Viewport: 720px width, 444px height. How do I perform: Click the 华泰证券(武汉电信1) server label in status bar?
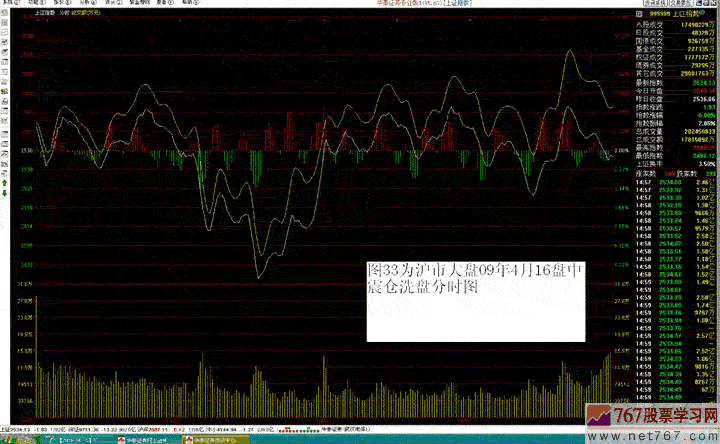point(346,430)
